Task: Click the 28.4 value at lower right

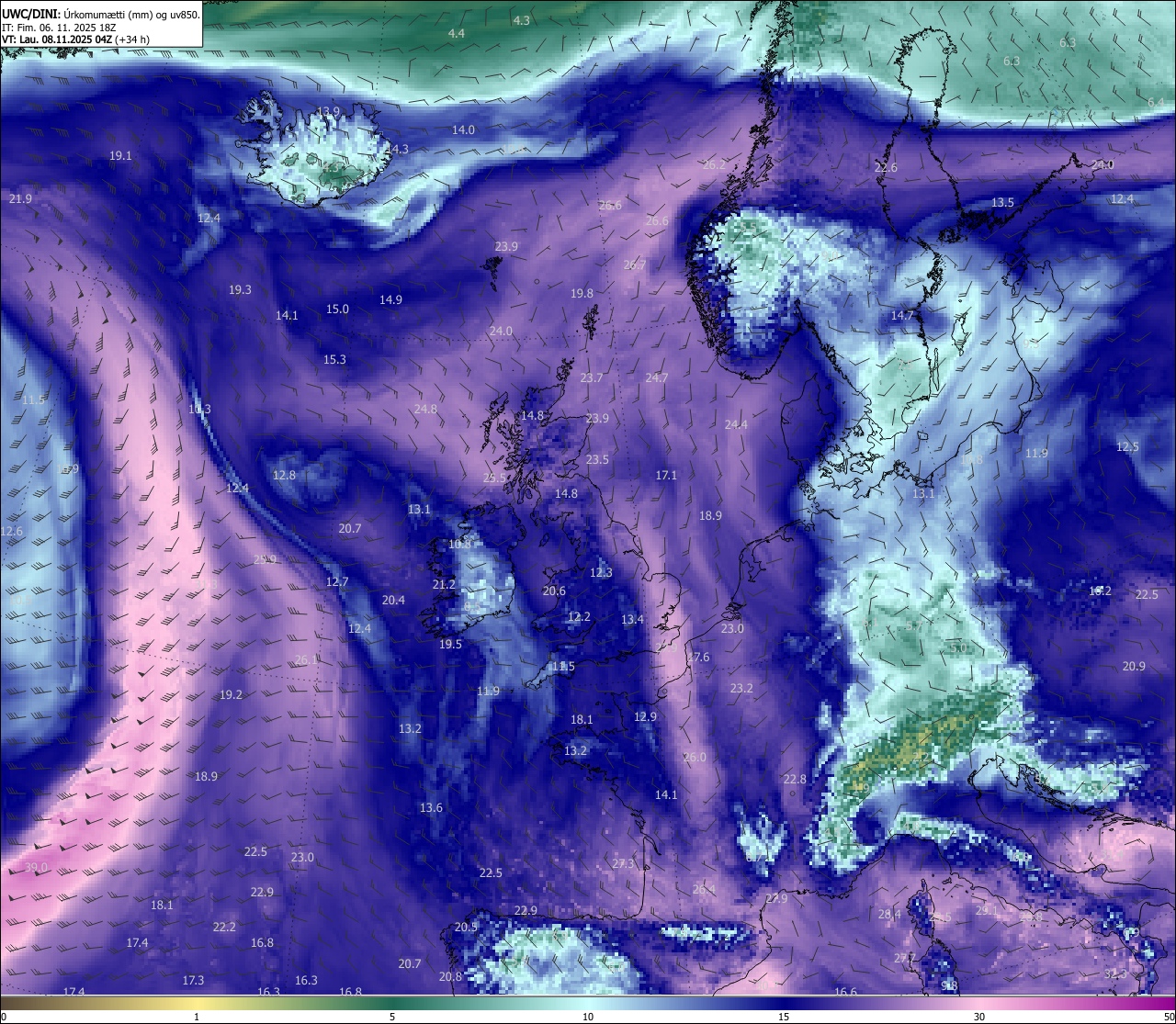Action: (x=889, y=915)
